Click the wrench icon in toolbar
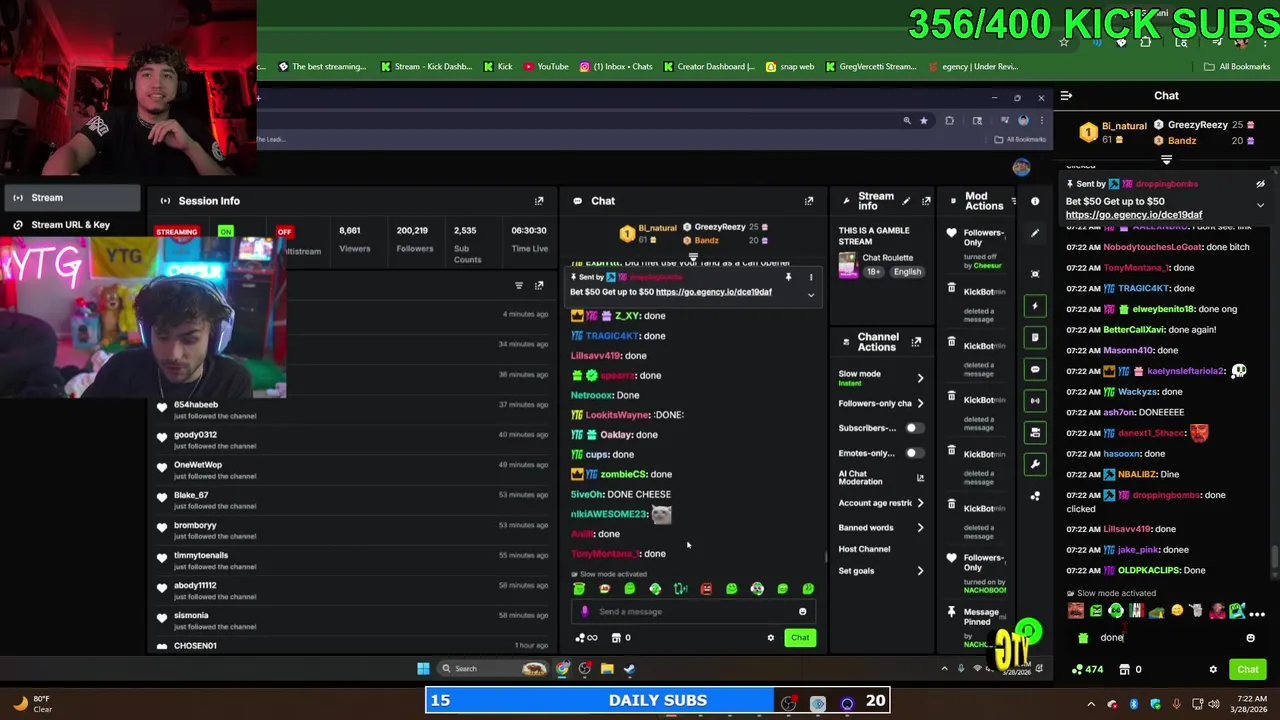The height and width of the screenshot is (720, 1280). 1035,463
